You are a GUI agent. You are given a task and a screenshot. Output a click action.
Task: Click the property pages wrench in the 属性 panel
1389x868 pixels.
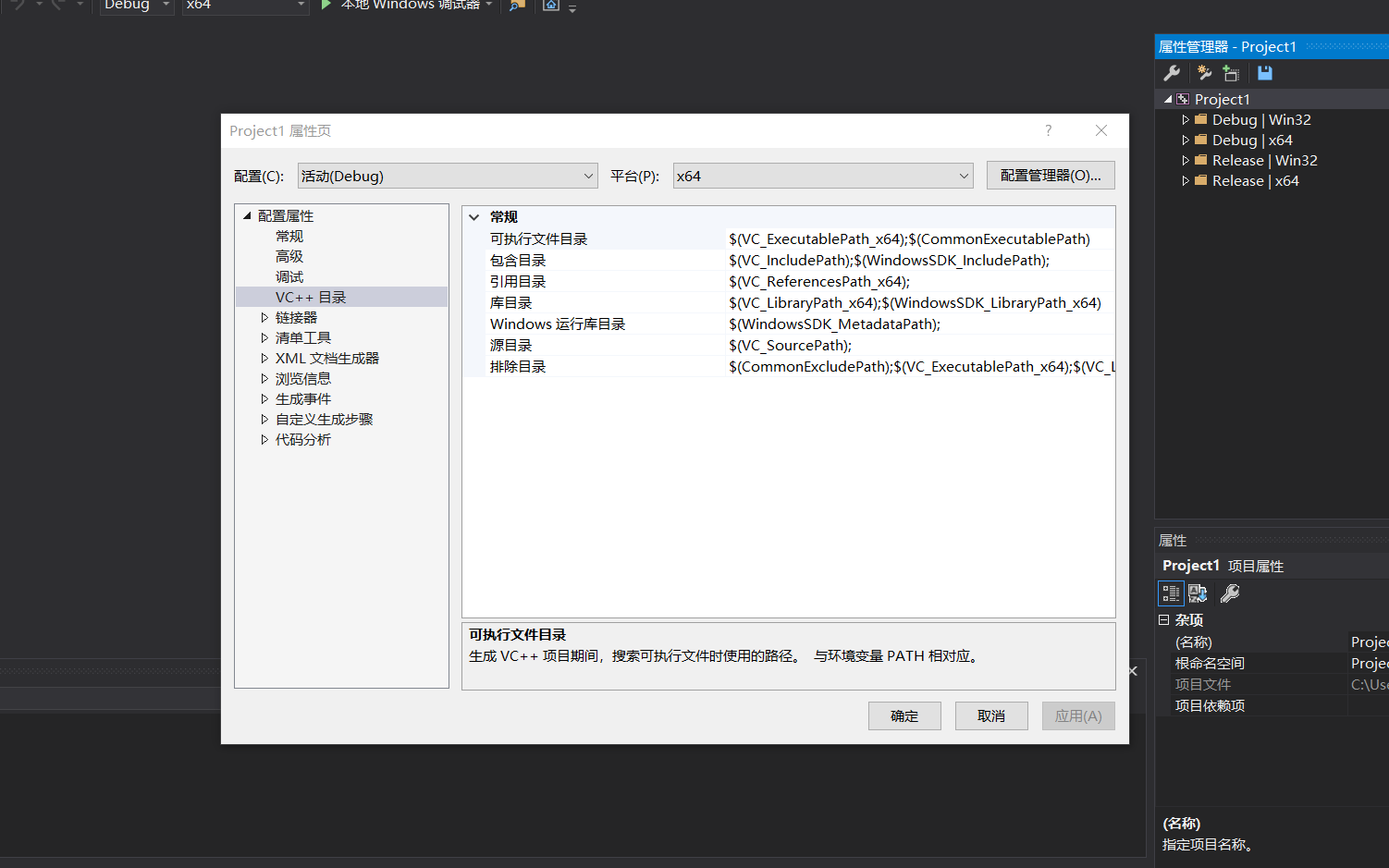(x=1229, y=593)
